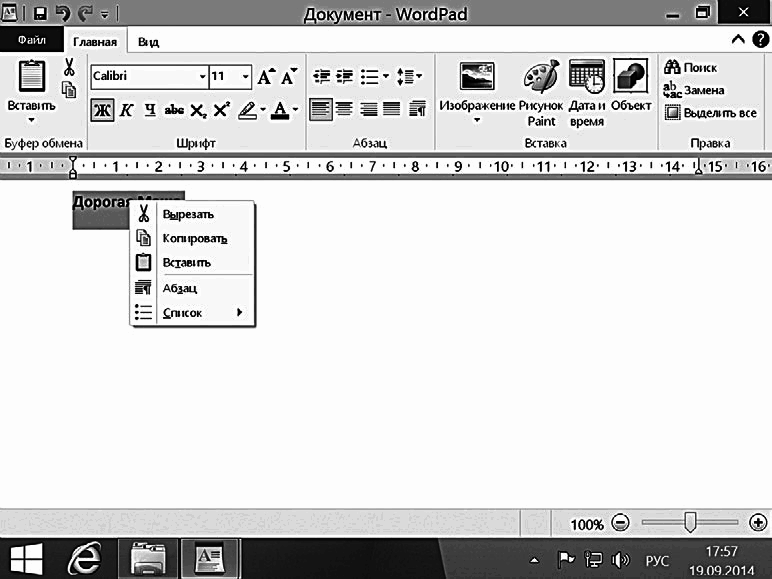
Task: Insert picture via Изображение icon
Action: pyautogui.click(x=477, y=77)
